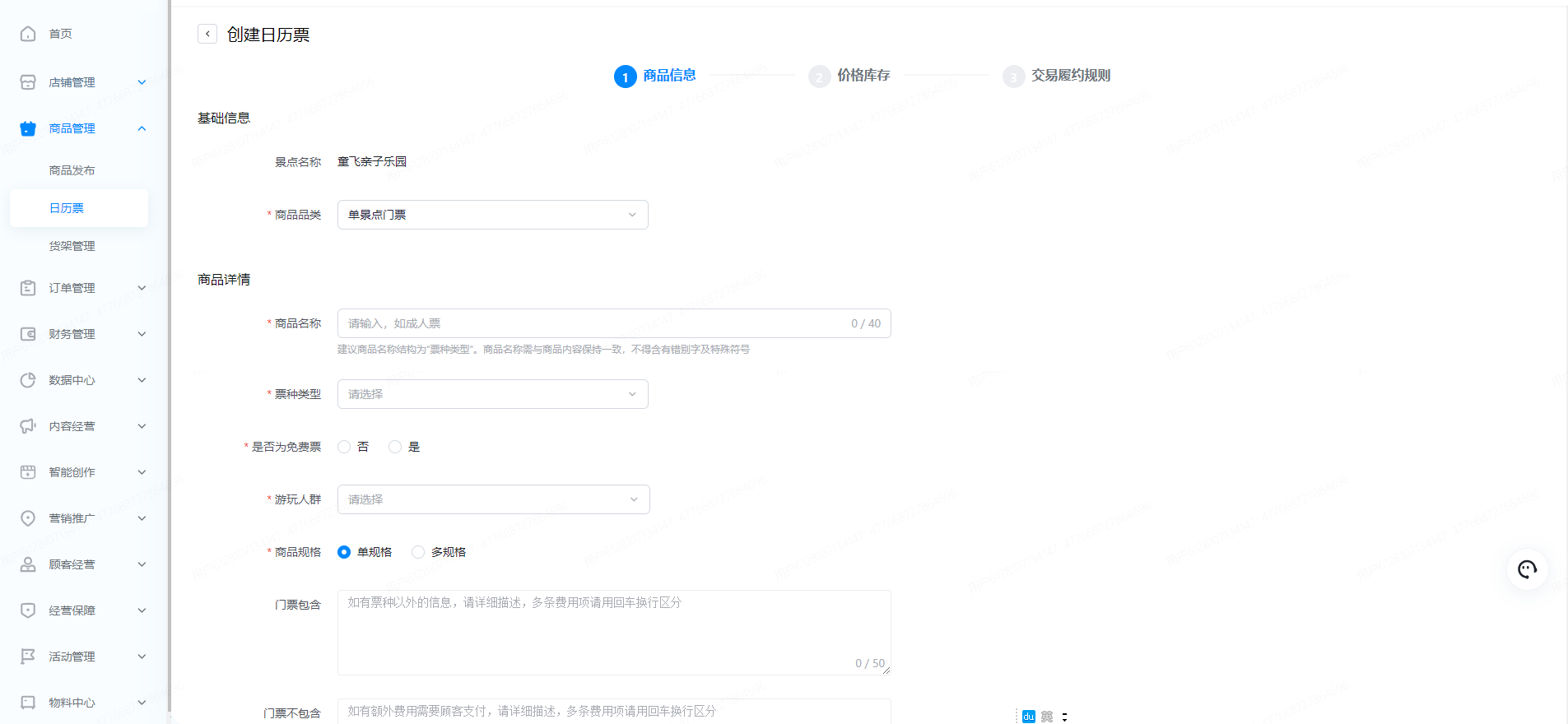The height and width of the screenshot is (724, 1568).
Task: Open 货架管理 in the sidebar
Action: (x=72, y=246)
